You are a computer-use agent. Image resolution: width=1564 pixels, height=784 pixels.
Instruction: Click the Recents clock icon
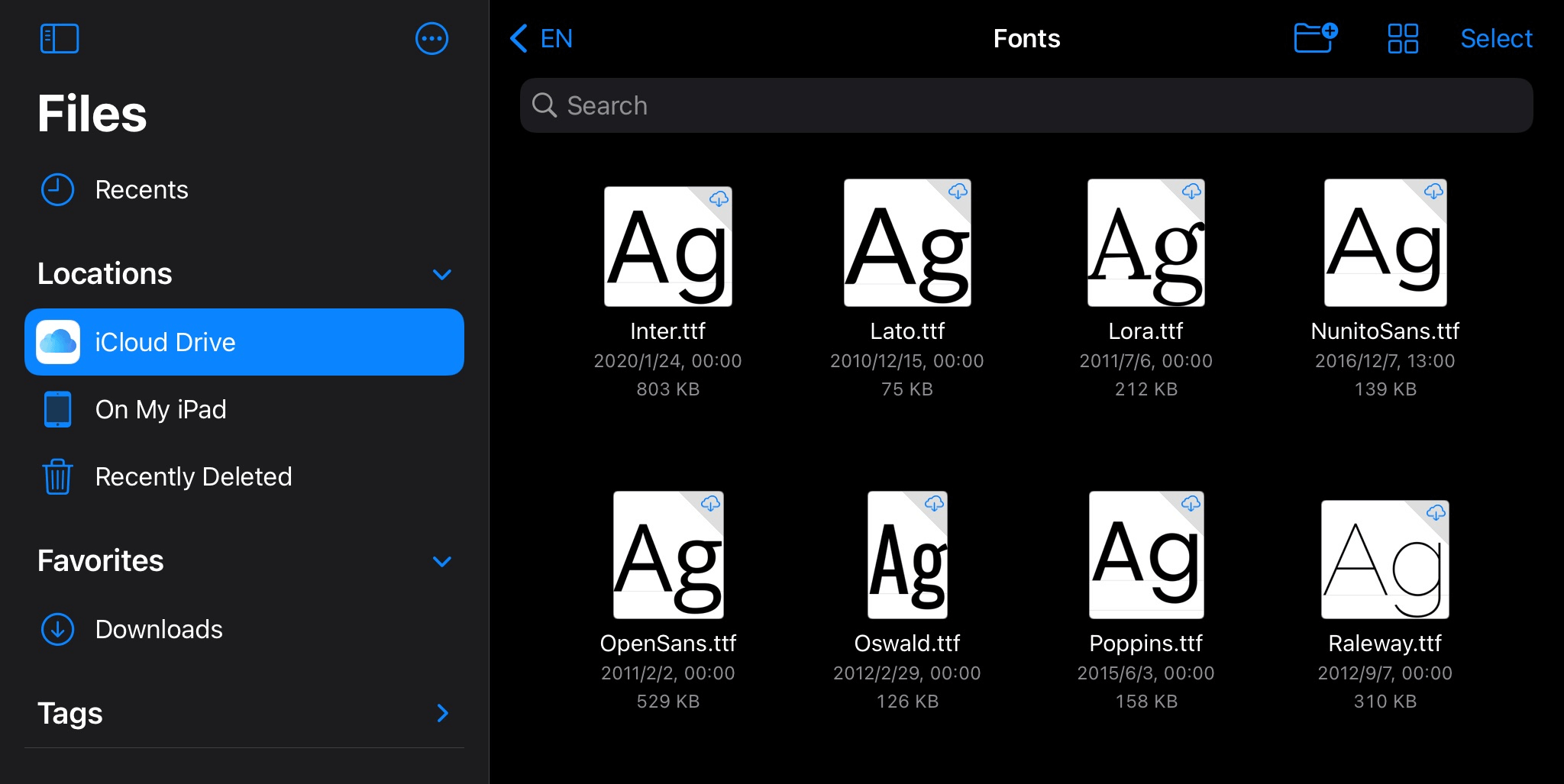coord(57,189)
